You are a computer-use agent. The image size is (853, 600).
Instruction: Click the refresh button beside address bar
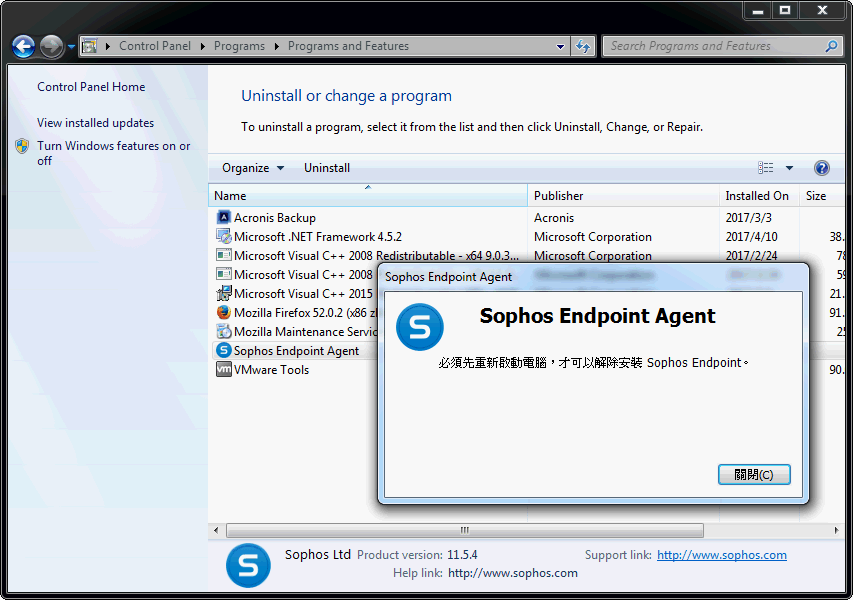(x=584, y=46)
